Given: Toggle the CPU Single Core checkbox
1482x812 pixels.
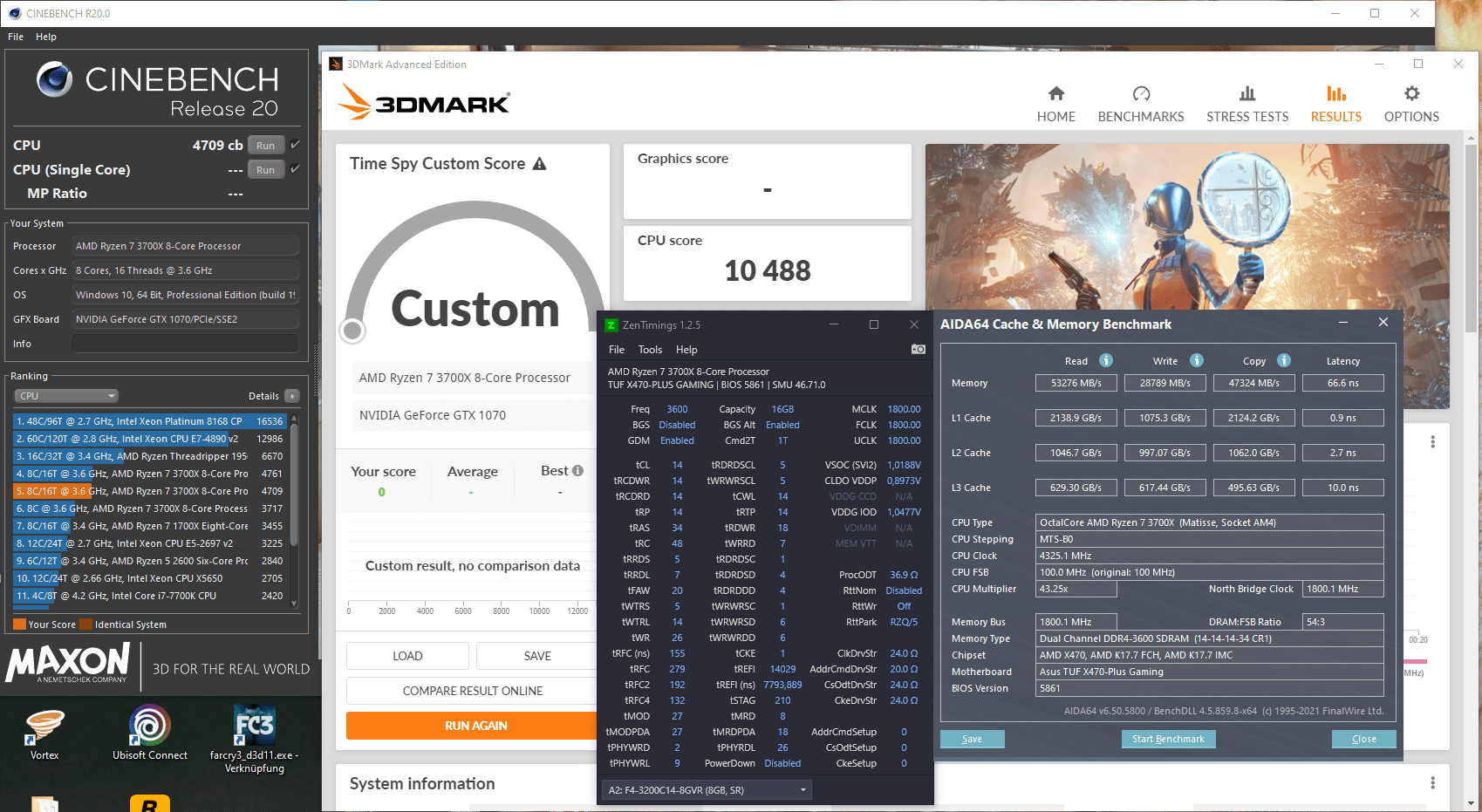Looking at the screenshot, I should 295,169.
